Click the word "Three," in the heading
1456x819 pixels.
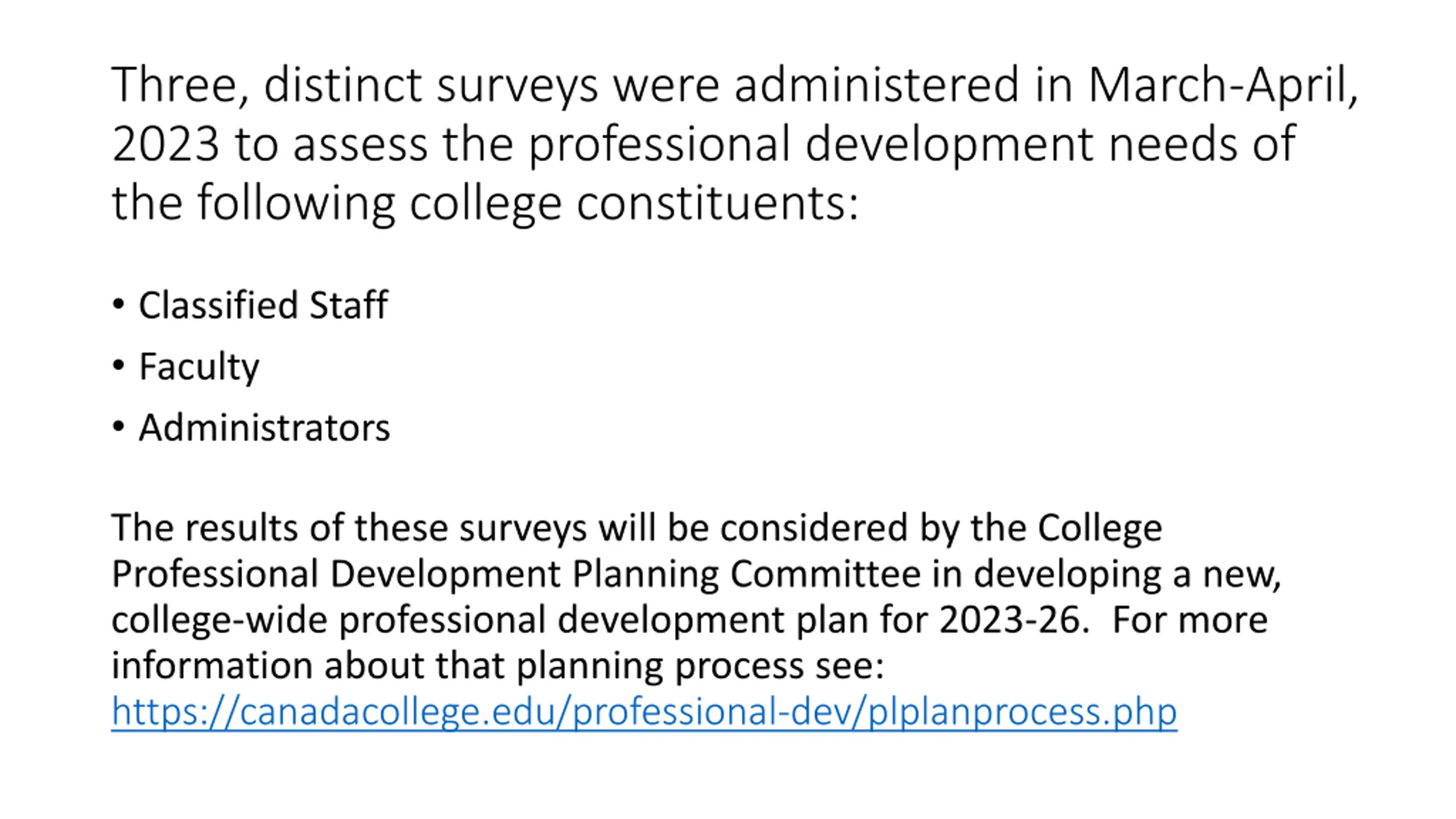pos(180,85)
